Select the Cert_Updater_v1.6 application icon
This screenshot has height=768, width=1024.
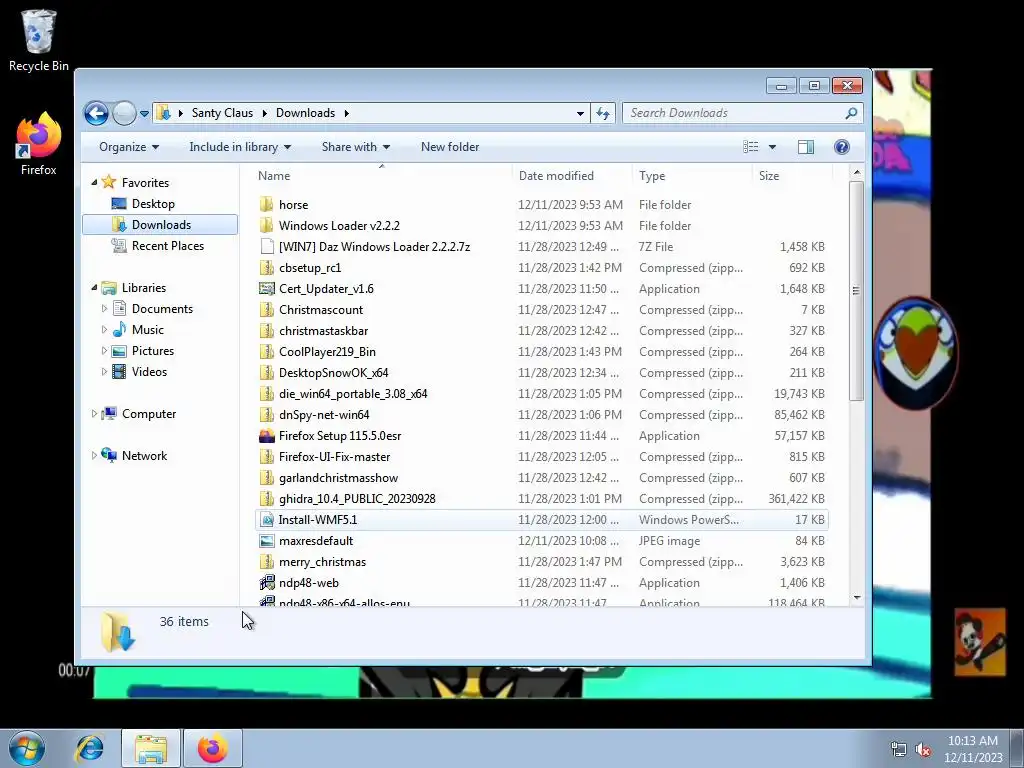click(266, 289)
